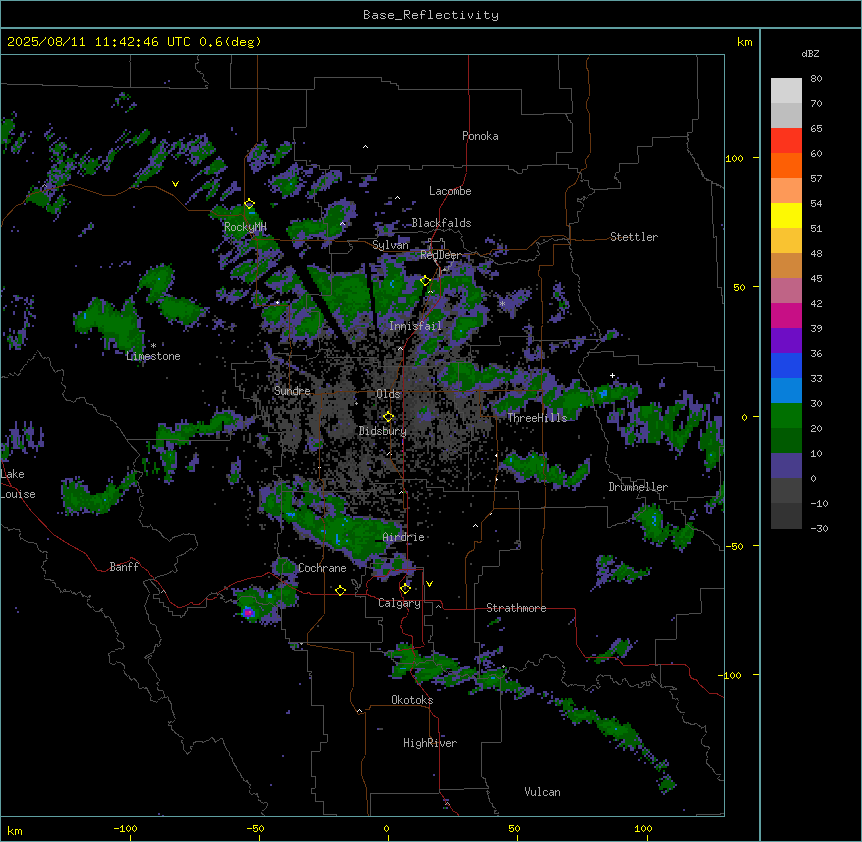Click the magenta 39 dBZ legend swatch
Viewport: 862px width, 842px height.
pos(786,315)
